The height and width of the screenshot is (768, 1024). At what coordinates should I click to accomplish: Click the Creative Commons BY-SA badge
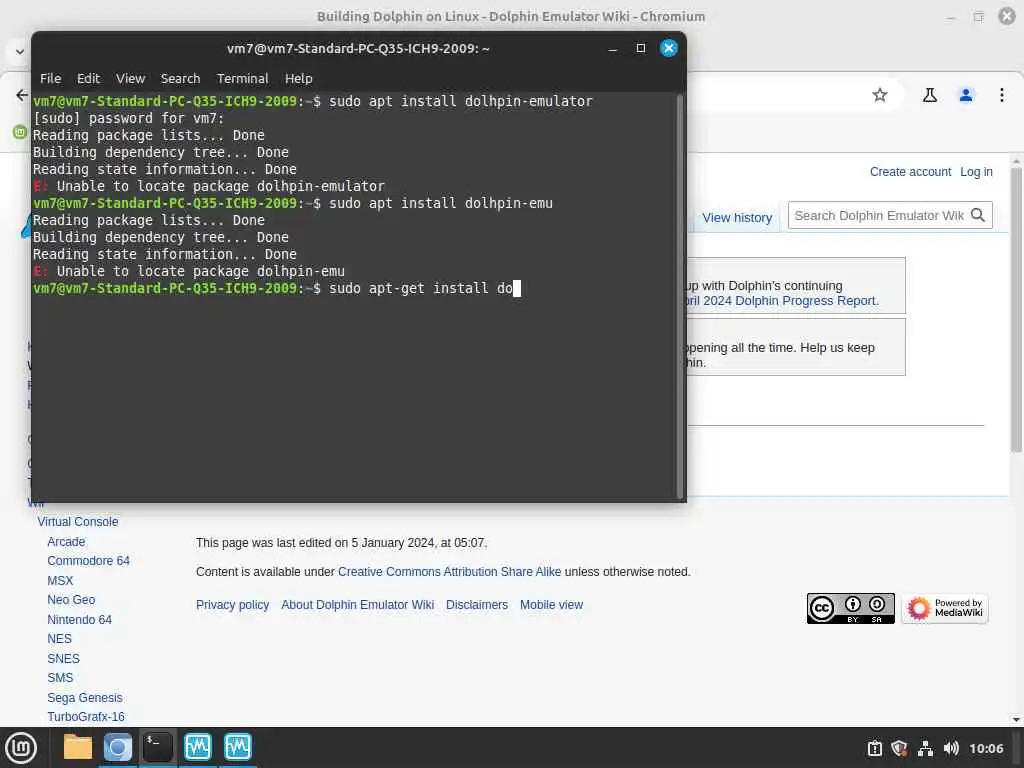tap(850, 609)
